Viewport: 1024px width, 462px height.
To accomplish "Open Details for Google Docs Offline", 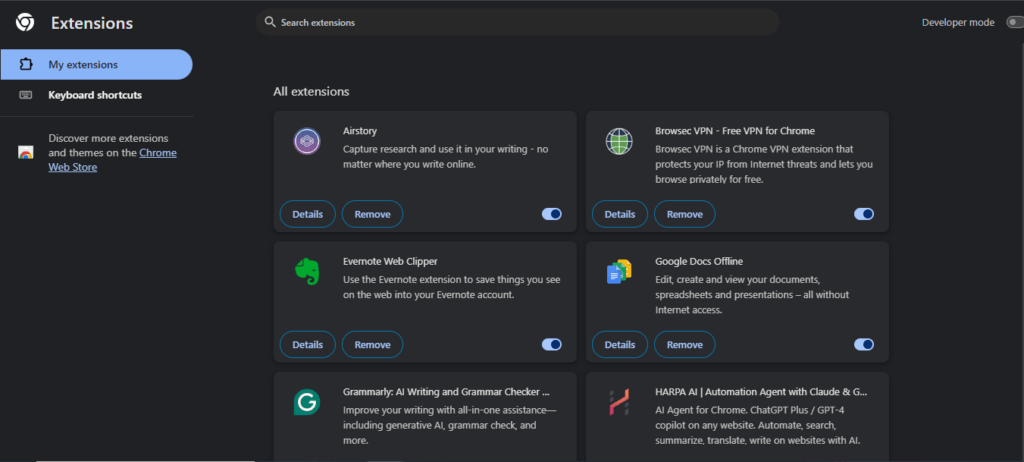I will click(620, 344).
